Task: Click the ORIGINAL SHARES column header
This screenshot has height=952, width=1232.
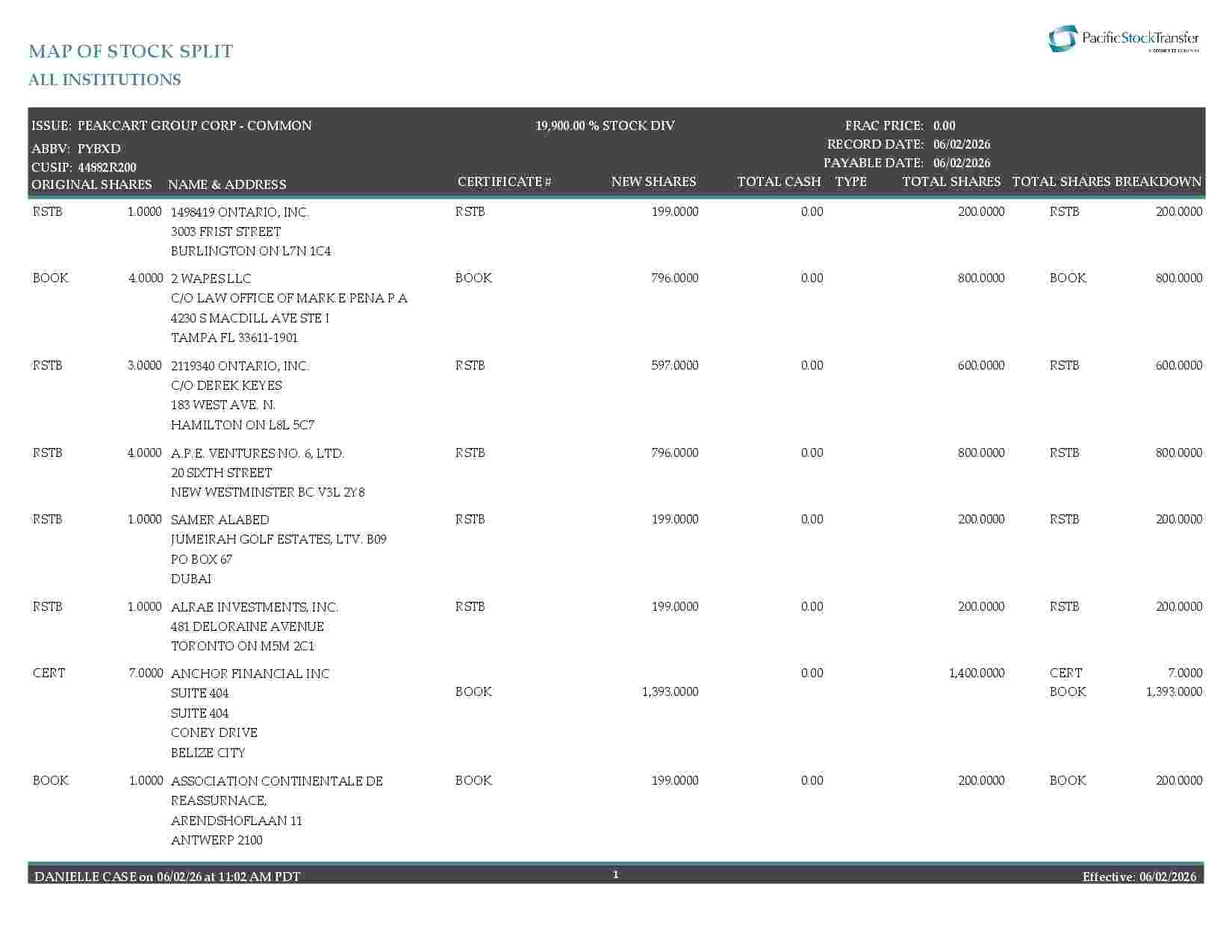Action: pos(92,184)
